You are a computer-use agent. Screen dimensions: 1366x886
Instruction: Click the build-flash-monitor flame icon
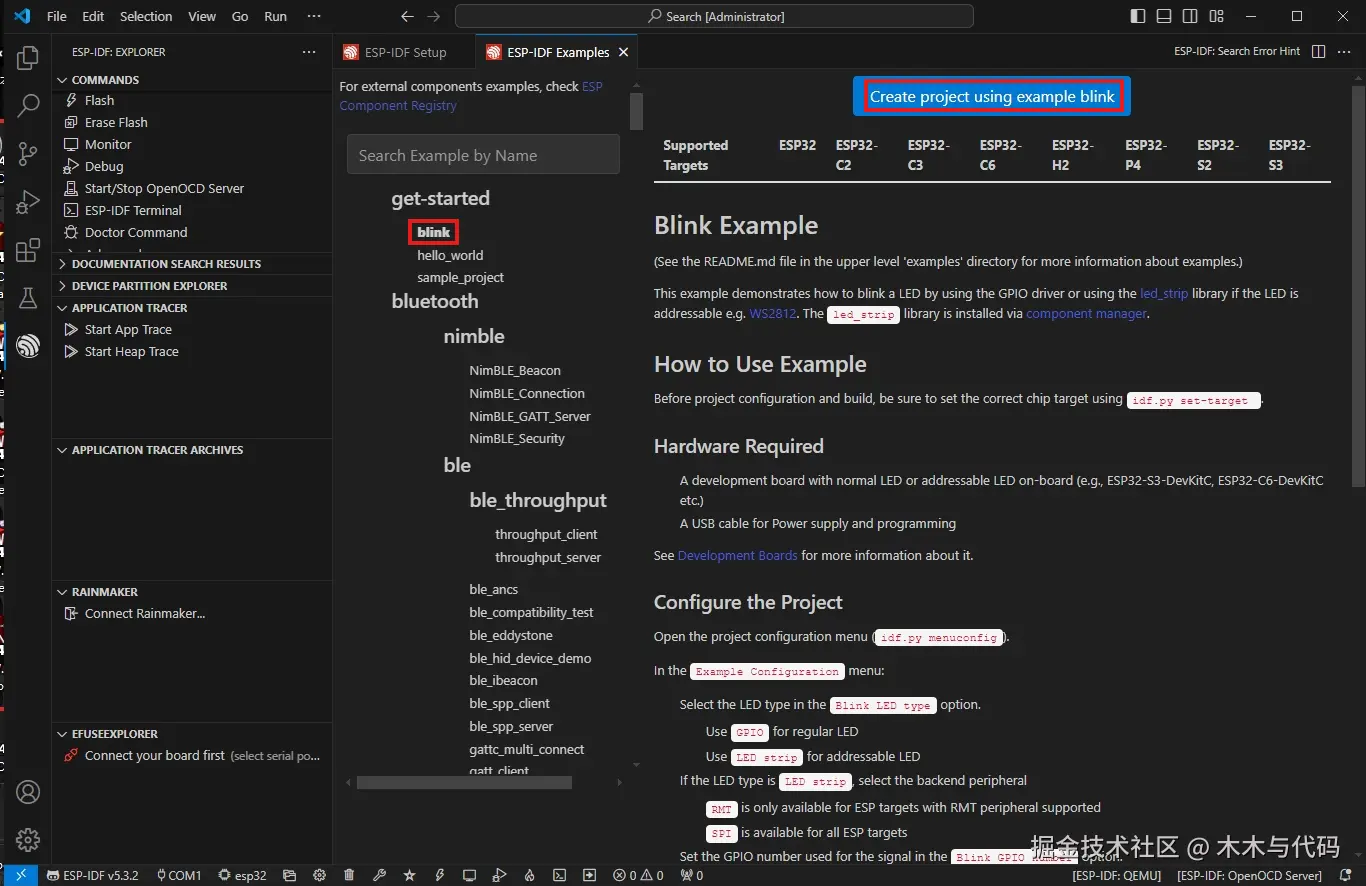click(x=529, y=875)
